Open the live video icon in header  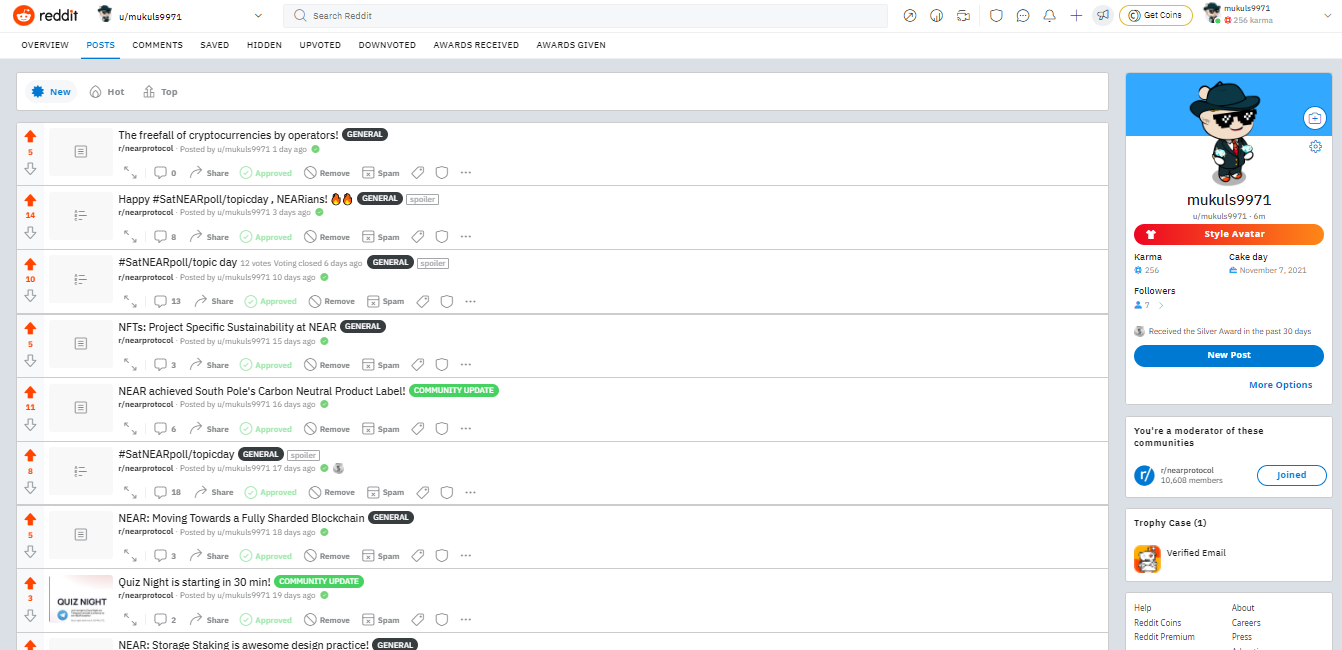(x=964, y=16)
